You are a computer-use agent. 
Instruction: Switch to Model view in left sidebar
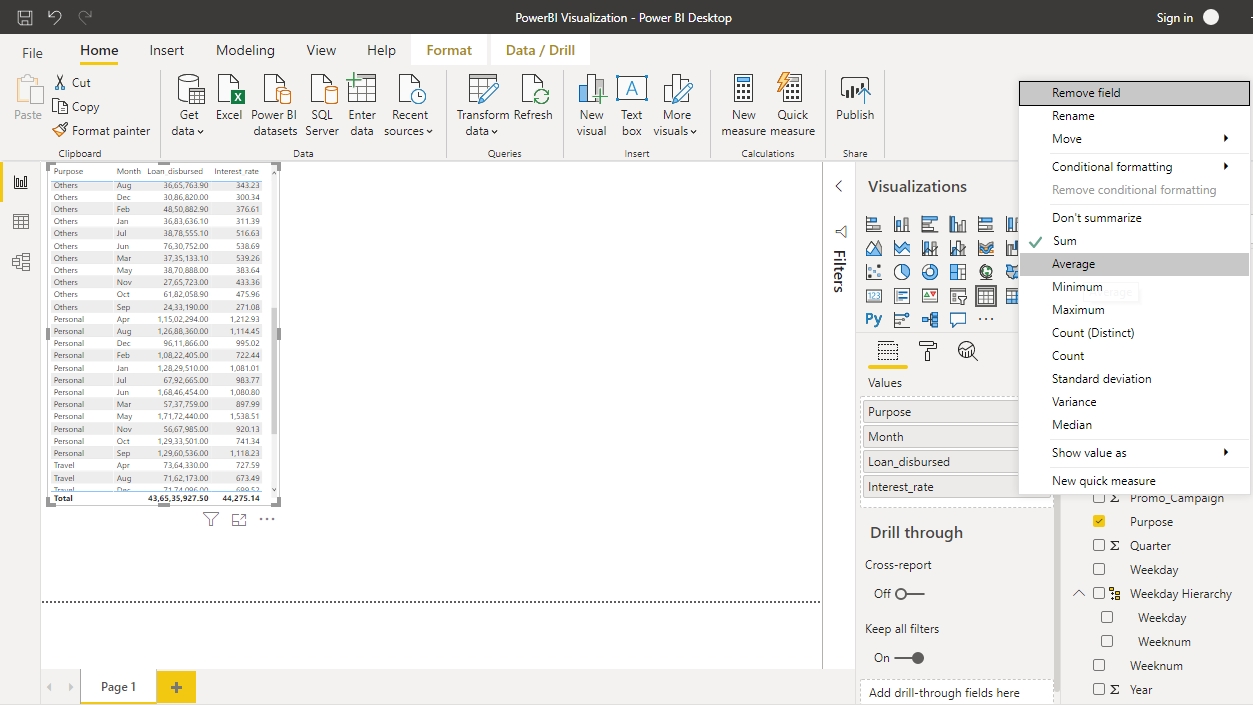tap(20, 262)
